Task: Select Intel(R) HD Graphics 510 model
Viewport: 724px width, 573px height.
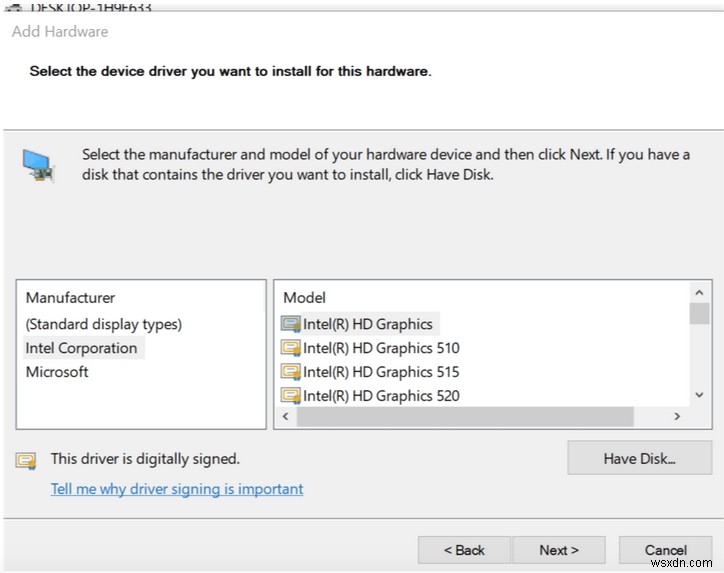Action: click(x=381, y=348)
